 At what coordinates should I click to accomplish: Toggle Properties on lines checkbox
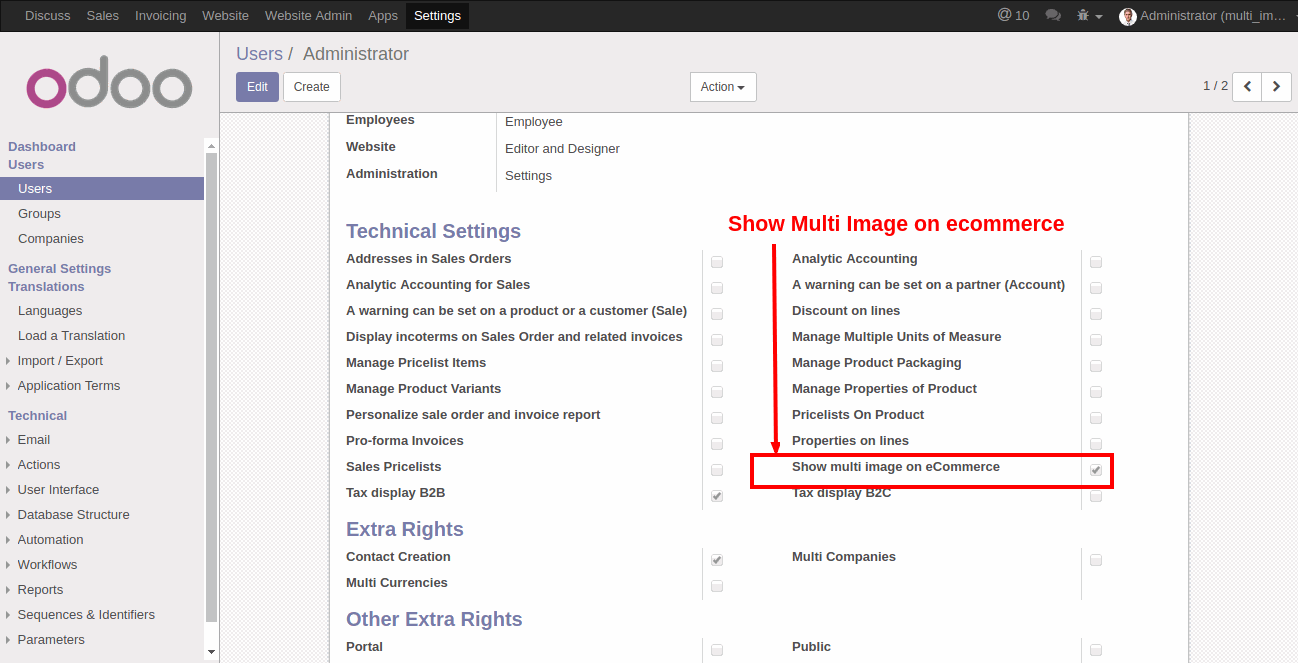(1096, 444)
